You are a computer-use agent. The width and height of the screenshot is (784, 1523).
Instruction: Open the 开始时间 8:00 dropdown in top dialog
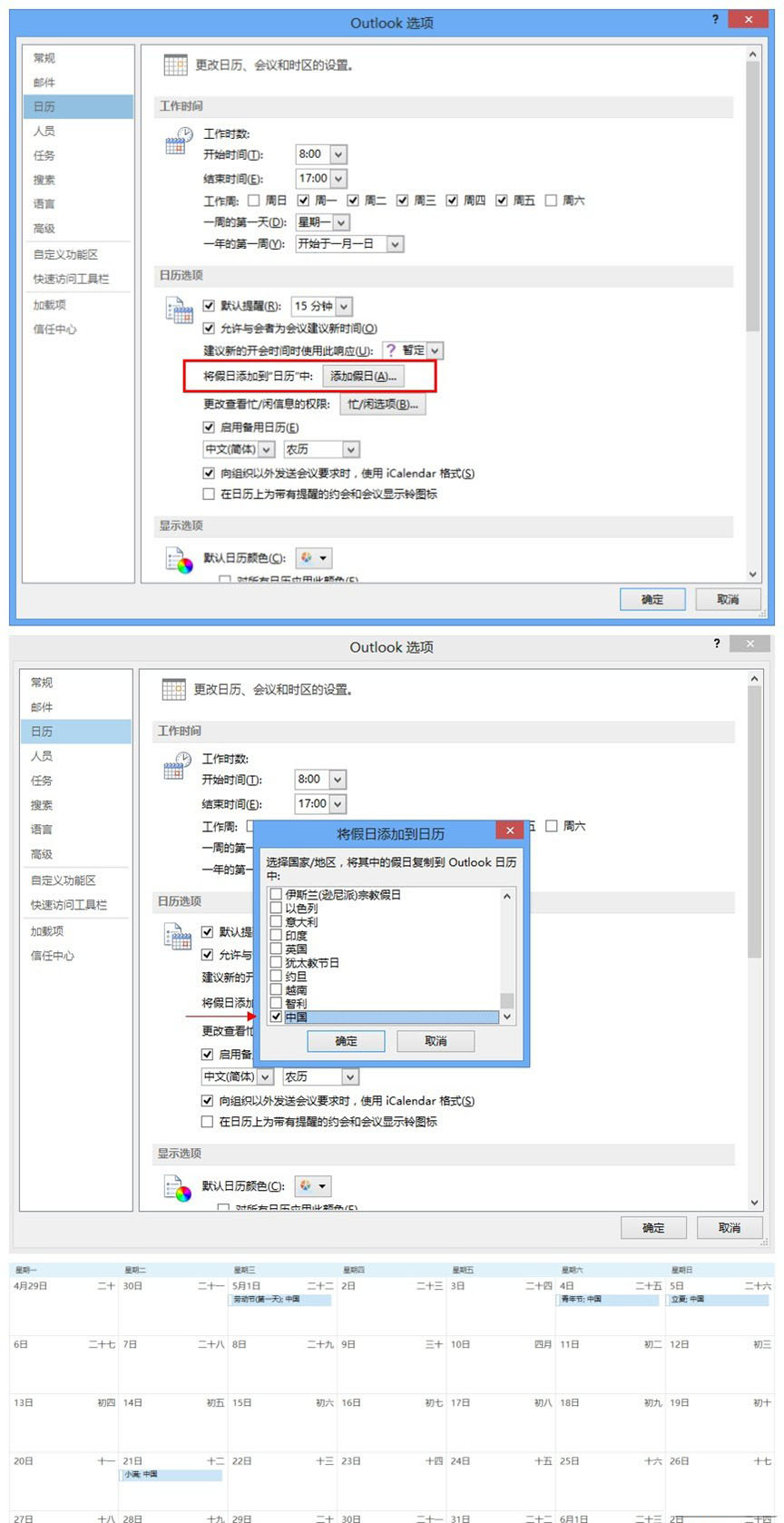click(x=338, y=154)
